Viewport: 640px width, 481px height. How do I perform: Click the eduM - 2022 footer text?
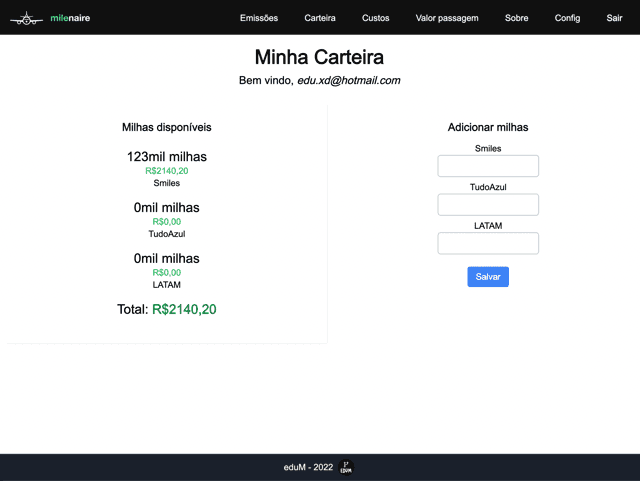[x=309, y=467]
